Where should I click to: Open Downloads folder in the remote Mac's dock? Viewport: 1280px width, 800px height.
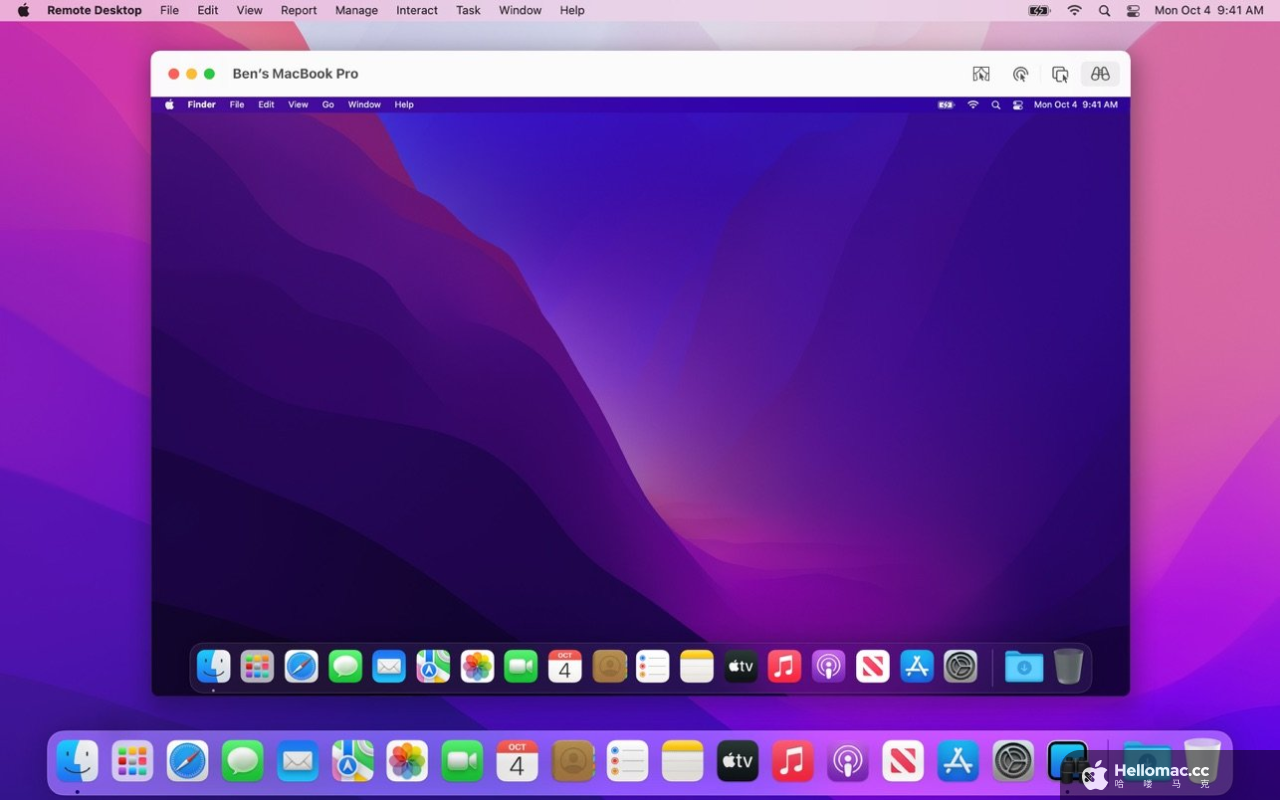(x=1024, y=666)
